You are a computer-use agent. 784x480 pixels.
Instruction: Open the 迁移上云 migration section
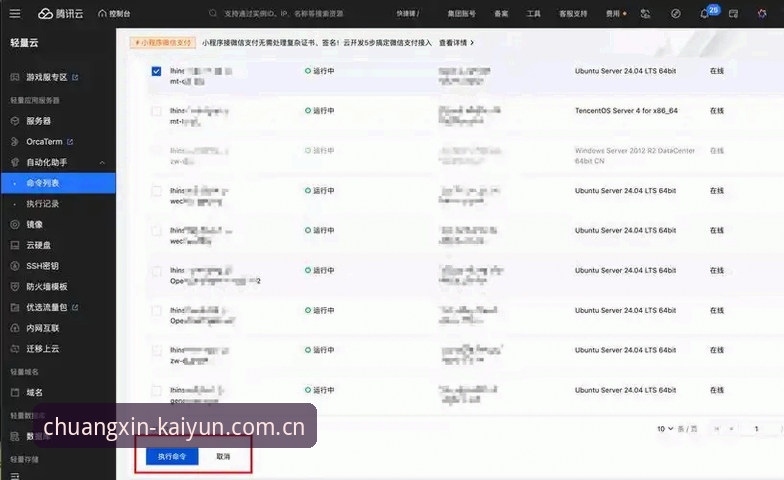click(x=42, y=348)
